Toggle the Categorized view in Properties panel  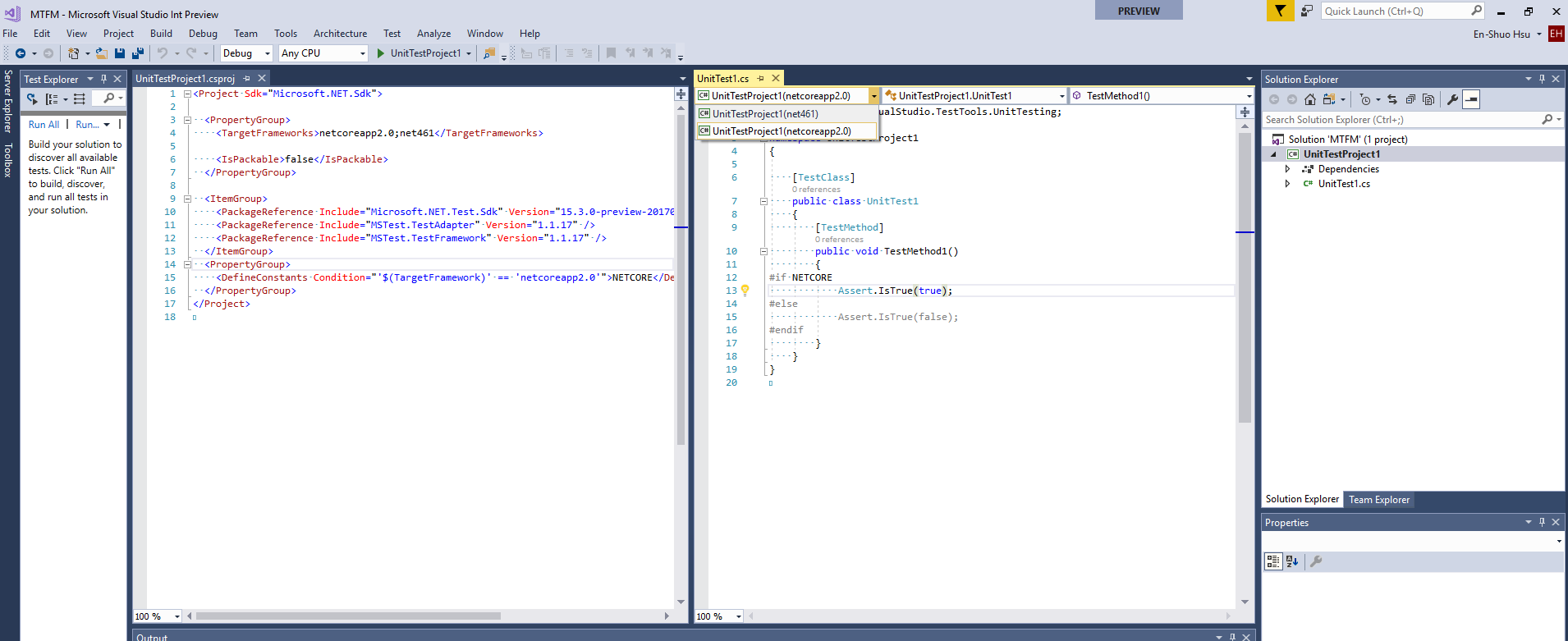click(x=1273, y=561)
